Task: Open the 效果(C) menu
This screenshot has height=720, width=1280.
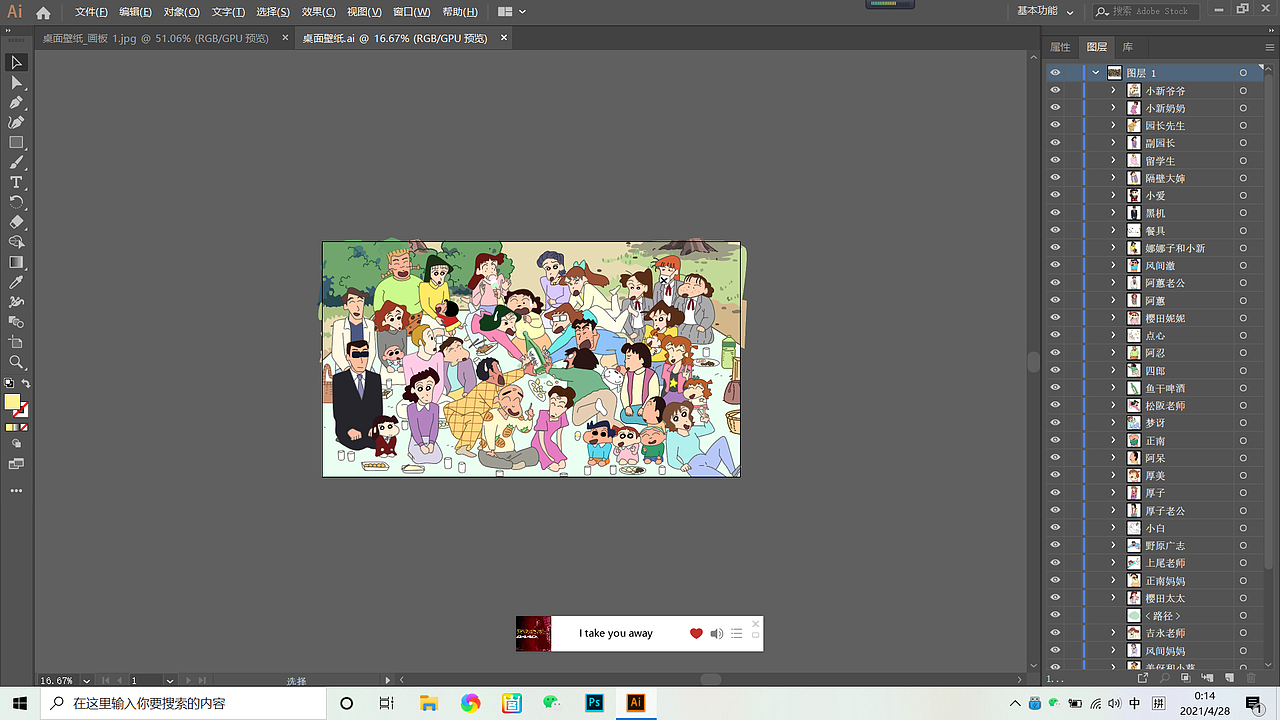Action: 318,12
